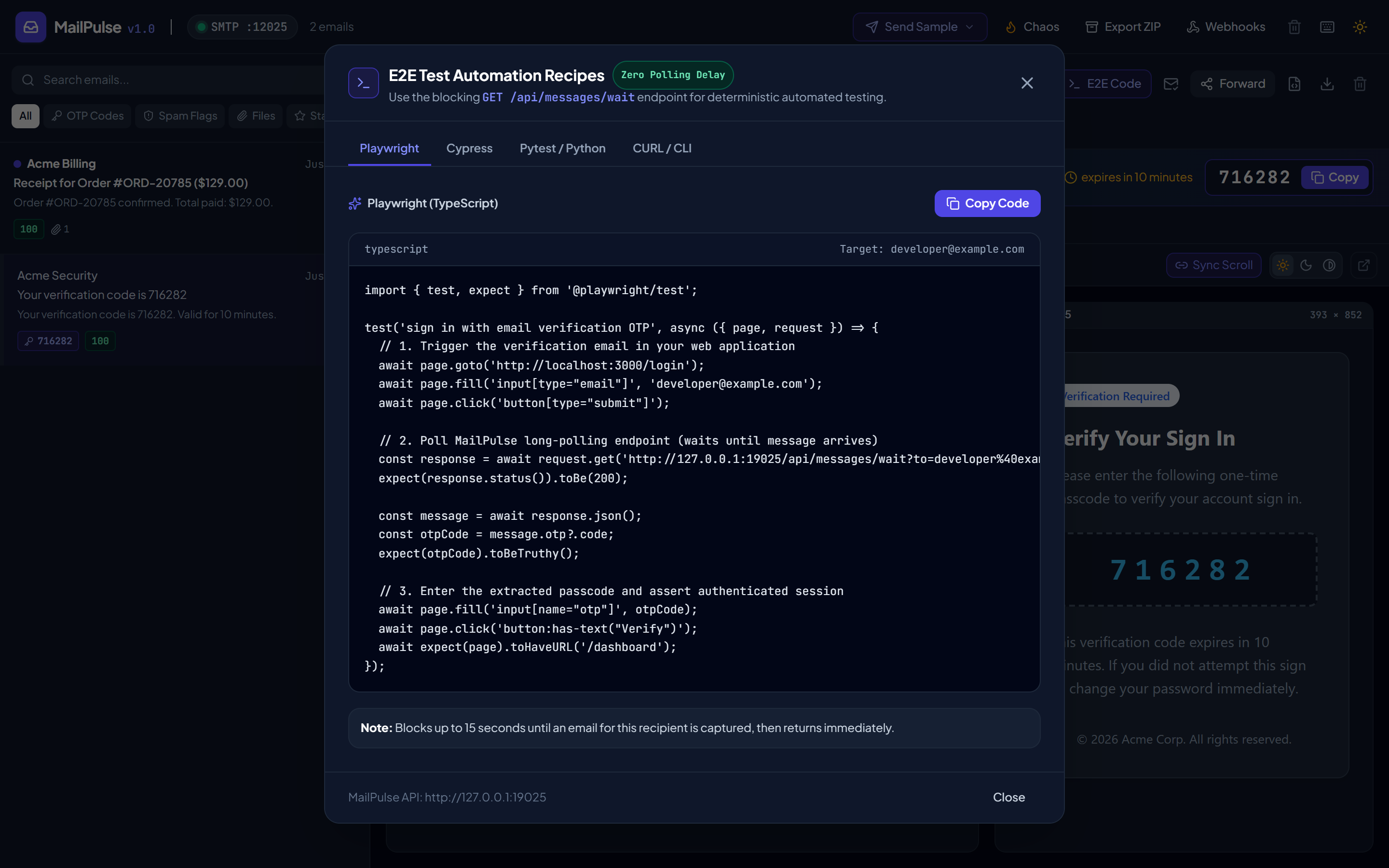The width and height of the screenshot is (1389, 868).
Task: Click Export ZIP in top toolbar
Action: point(1123,27)
